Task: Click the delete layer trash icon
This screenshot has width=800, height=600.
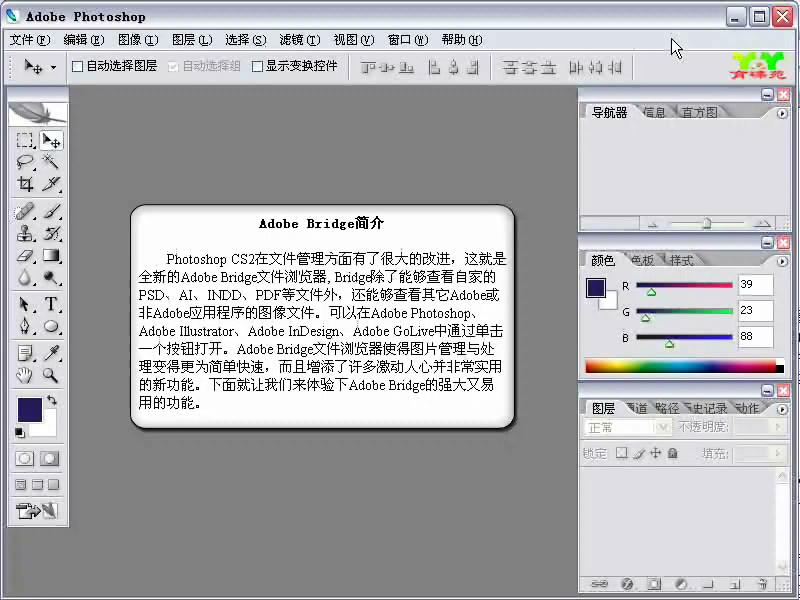Action: point(762,584)
